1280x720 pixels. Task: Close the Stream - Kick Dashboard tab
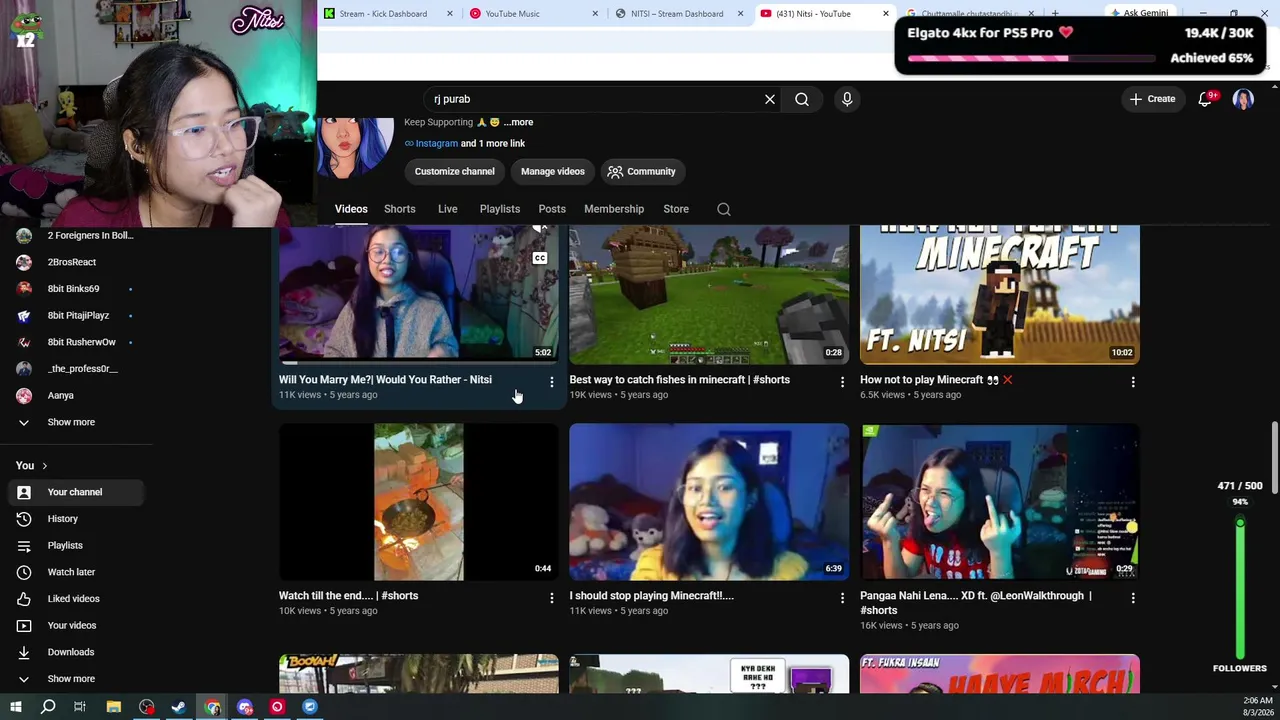449,14
